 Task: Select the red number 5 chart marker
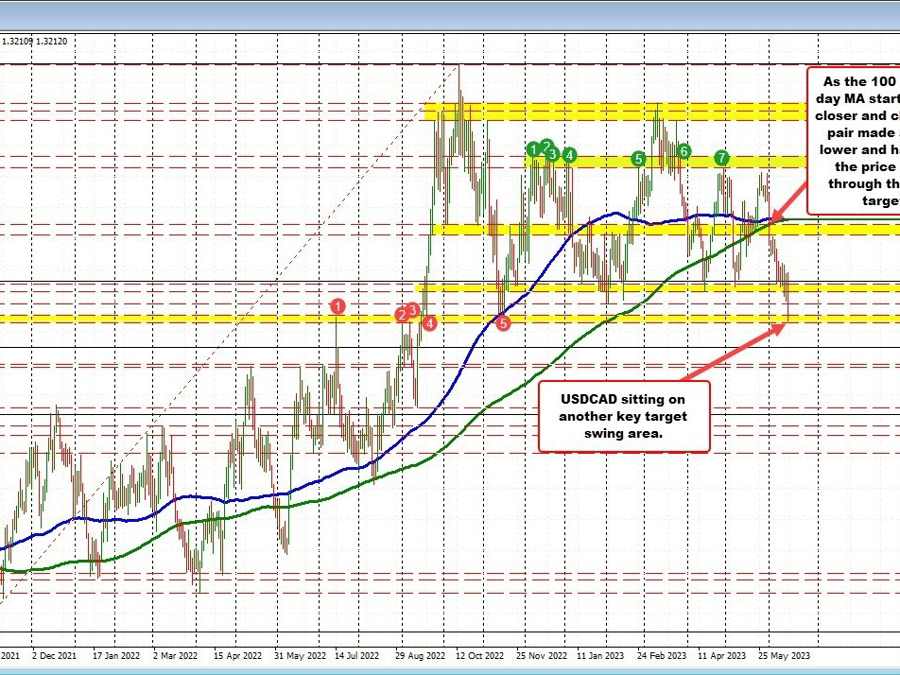503,324
